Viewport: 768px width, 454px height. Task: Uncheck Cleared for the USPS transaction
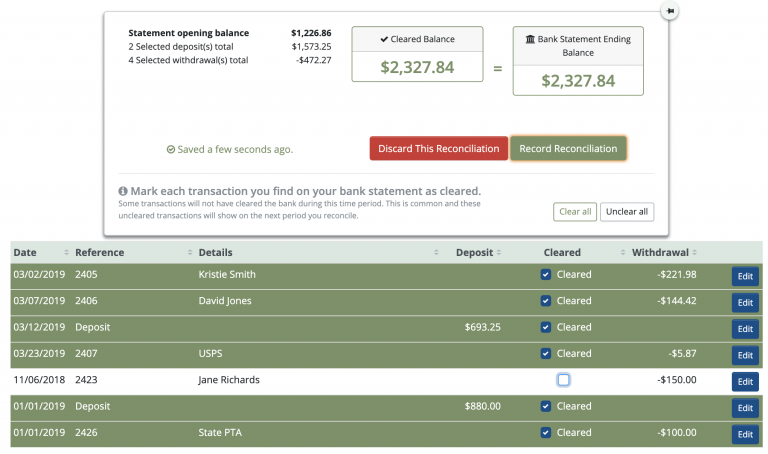tap(545, 353)
